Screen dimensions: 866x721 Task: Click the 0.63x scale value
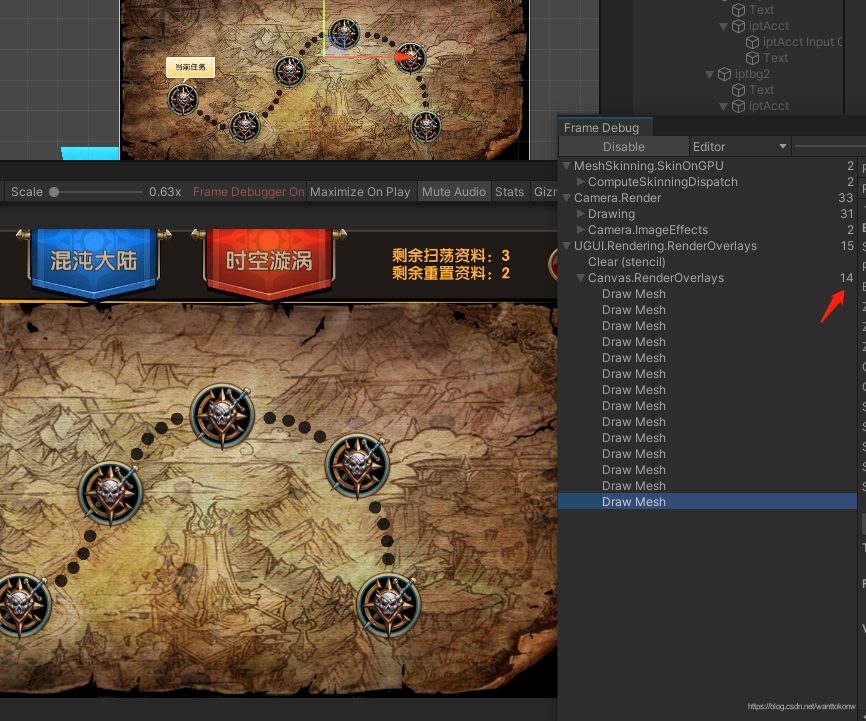pos(165,192)
